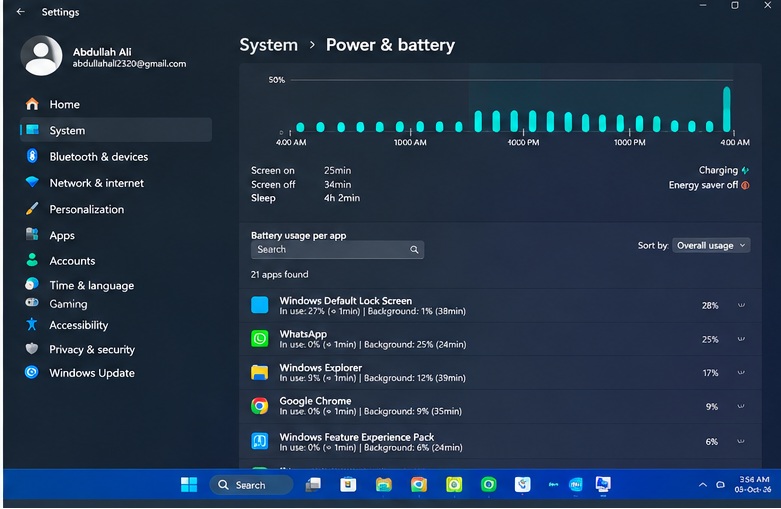Click Windows Feature Experience Pack icon

260,441
